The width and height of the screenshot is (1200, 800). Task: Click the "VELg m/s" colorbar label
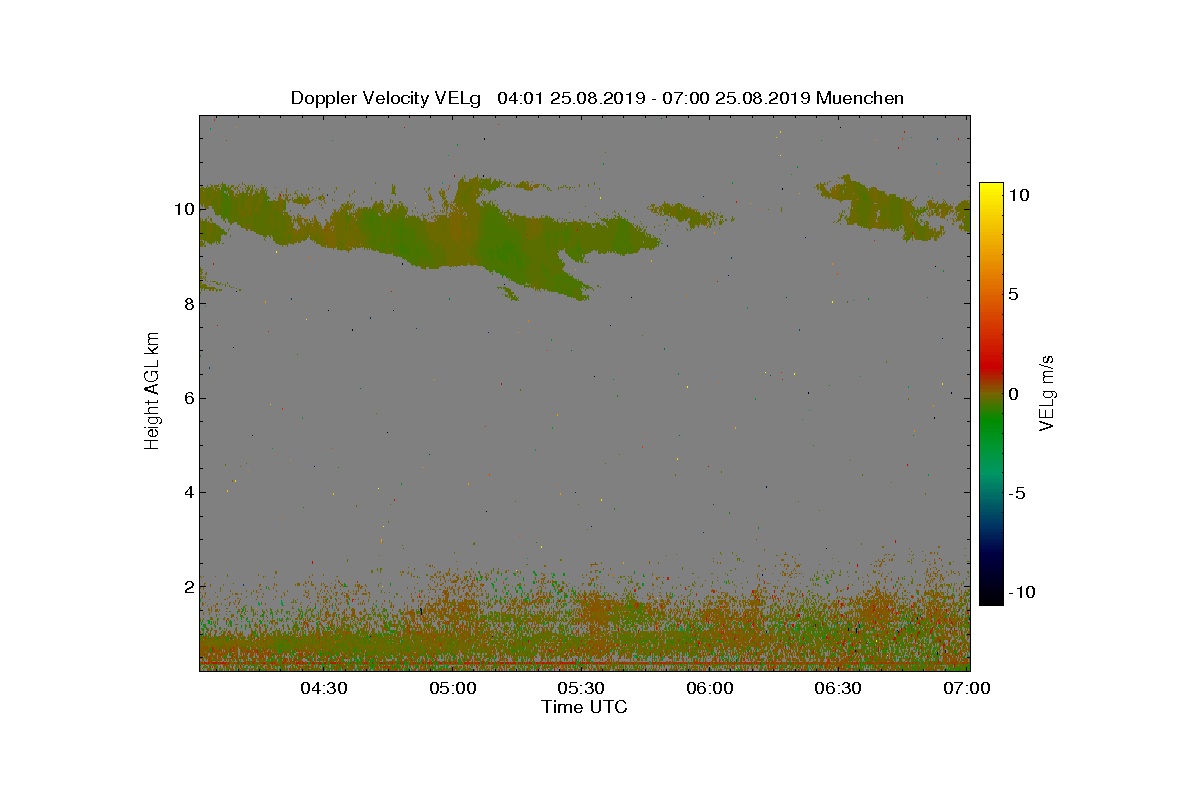click(x=1047, y=392)
